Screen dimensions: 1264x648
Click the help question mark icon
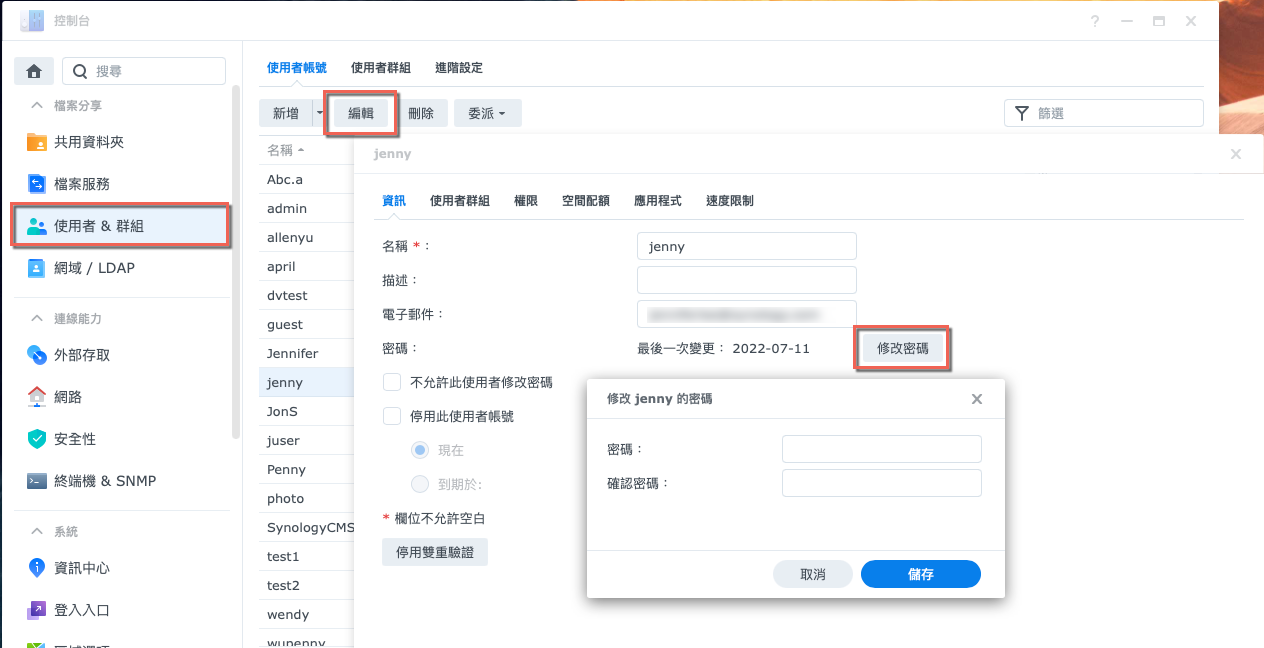click(x=1096, y=21)
